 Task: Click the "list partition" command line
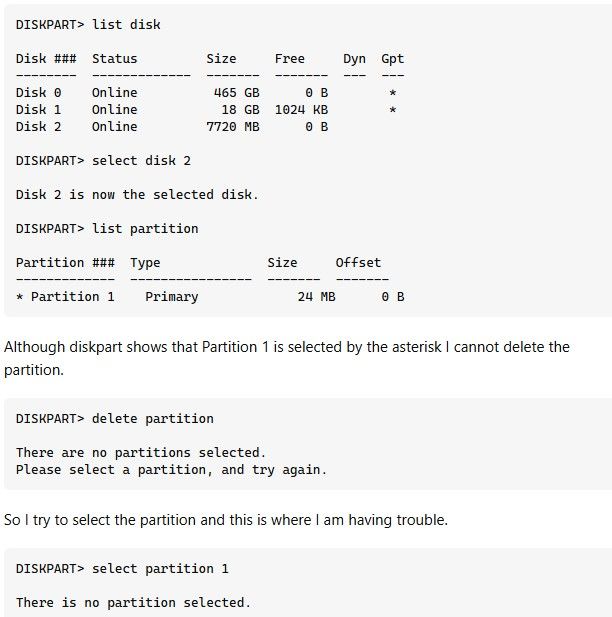107,229
